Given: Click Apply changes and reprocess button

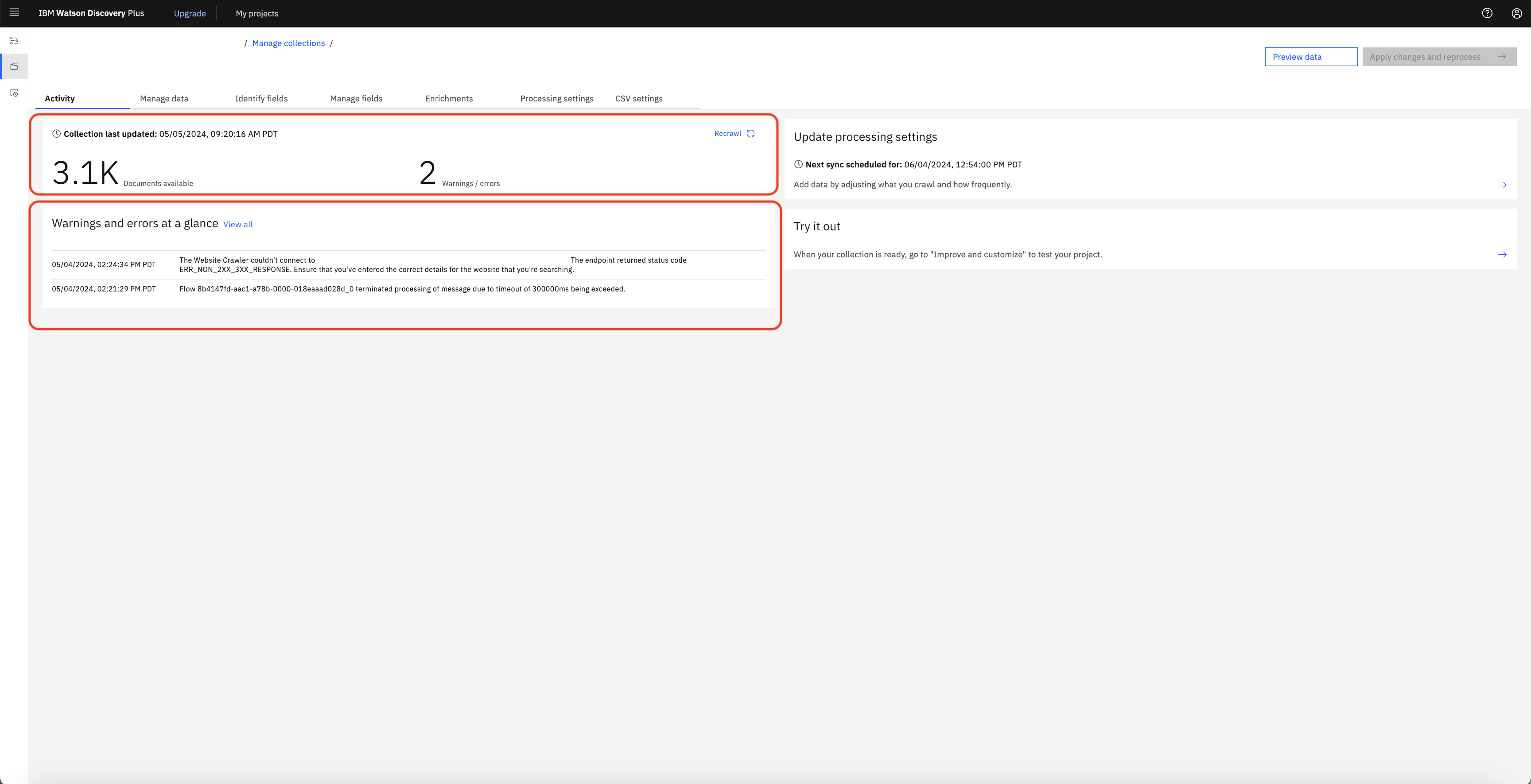Looking at the screenshot, I should 1439,57.
